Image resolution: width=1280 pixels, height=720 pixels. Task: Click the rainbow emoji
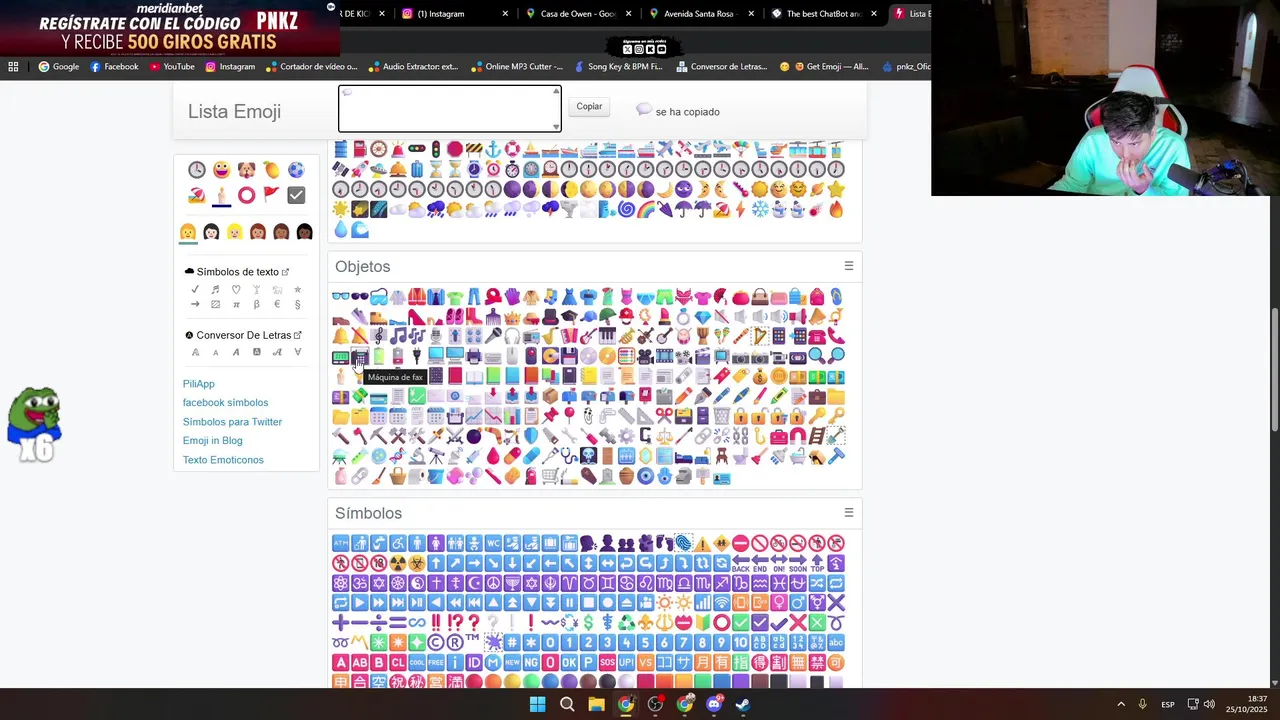click(x=647, y=209)
